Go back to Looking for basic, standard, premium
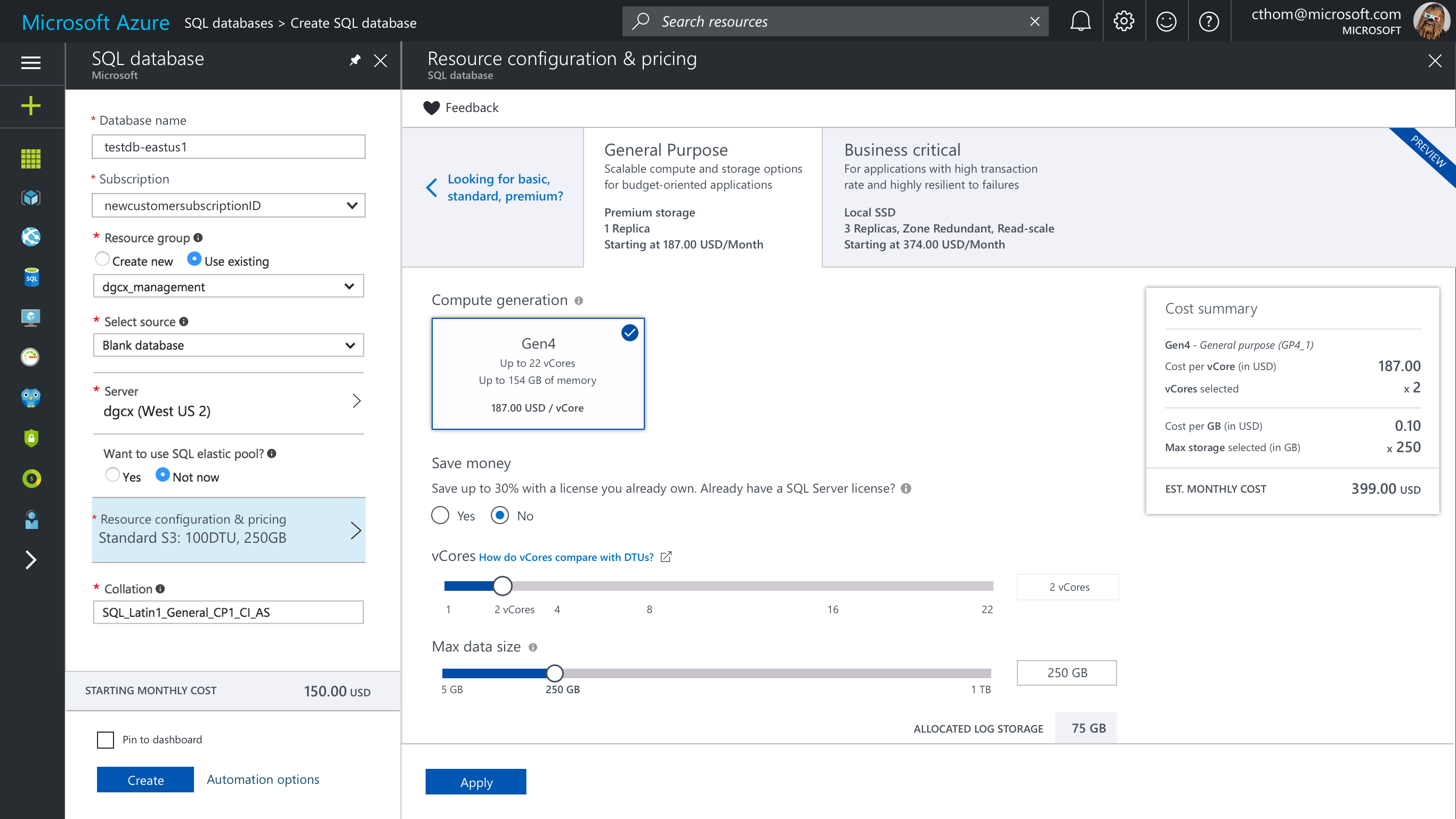 pos(495,187)
